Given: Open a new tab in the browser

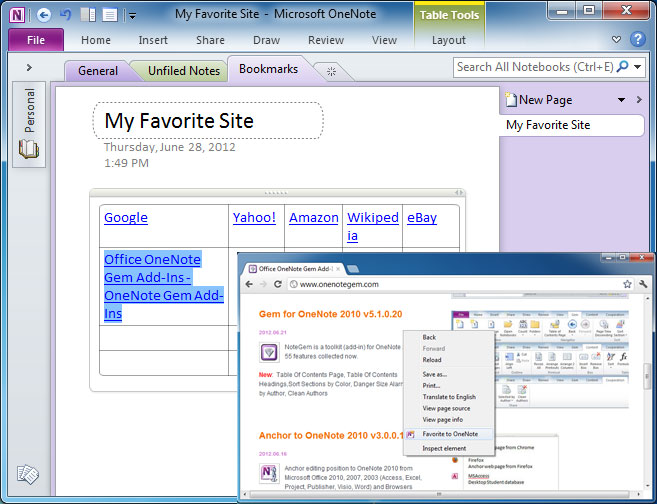Looking at the screenshot, I should (x=353, y=269).
